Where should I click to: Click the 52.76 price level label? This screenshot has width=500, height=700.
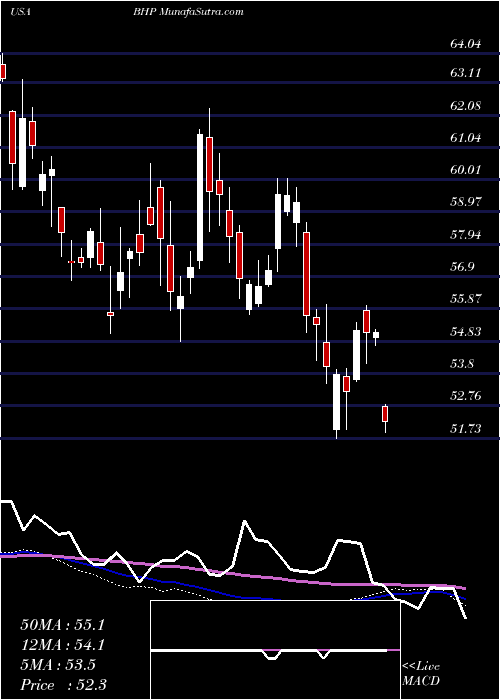[x=466, y=396]
